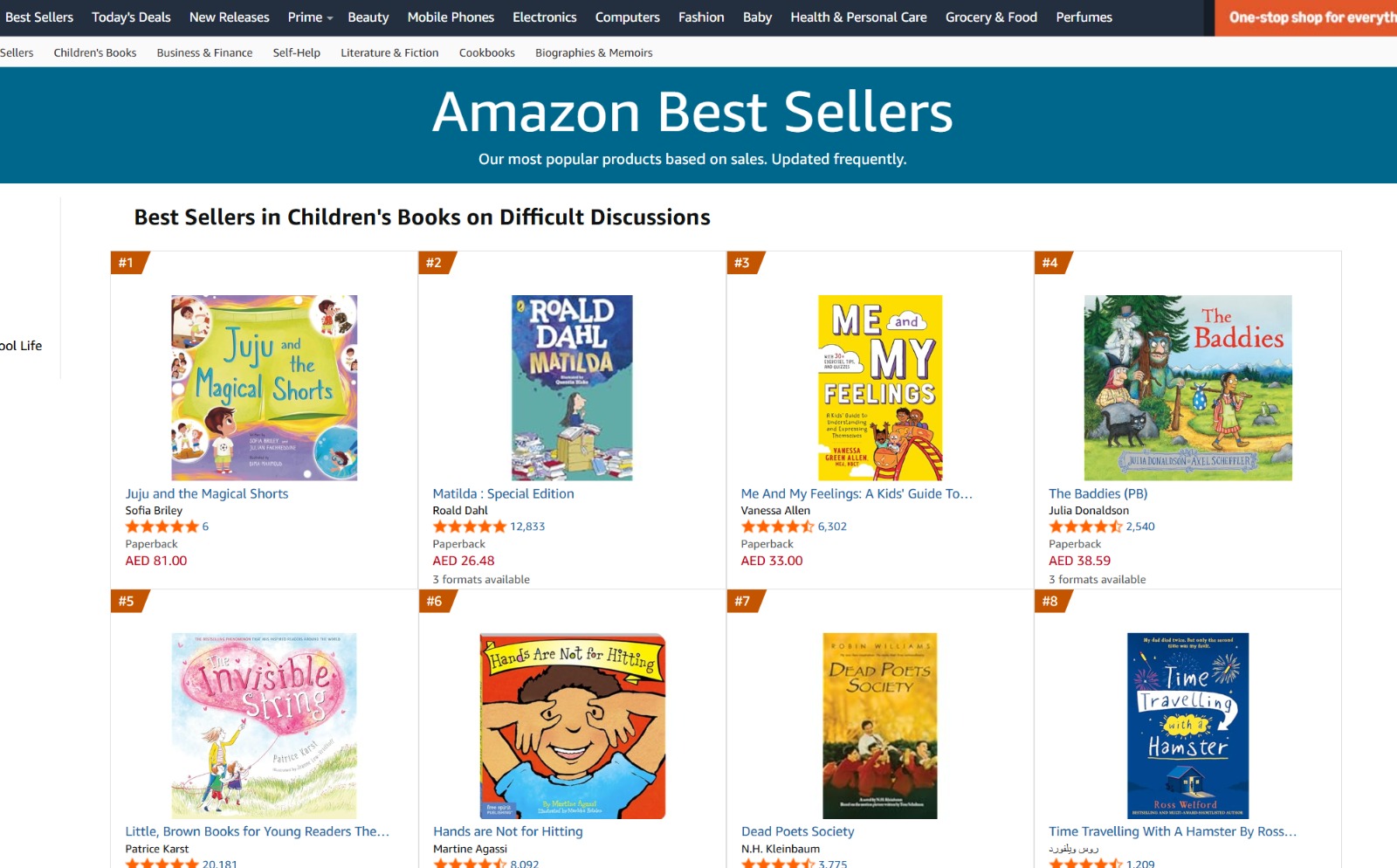Open Me And My Feelings 6,302 reviews
The image size is (1397, 868).
832,527
